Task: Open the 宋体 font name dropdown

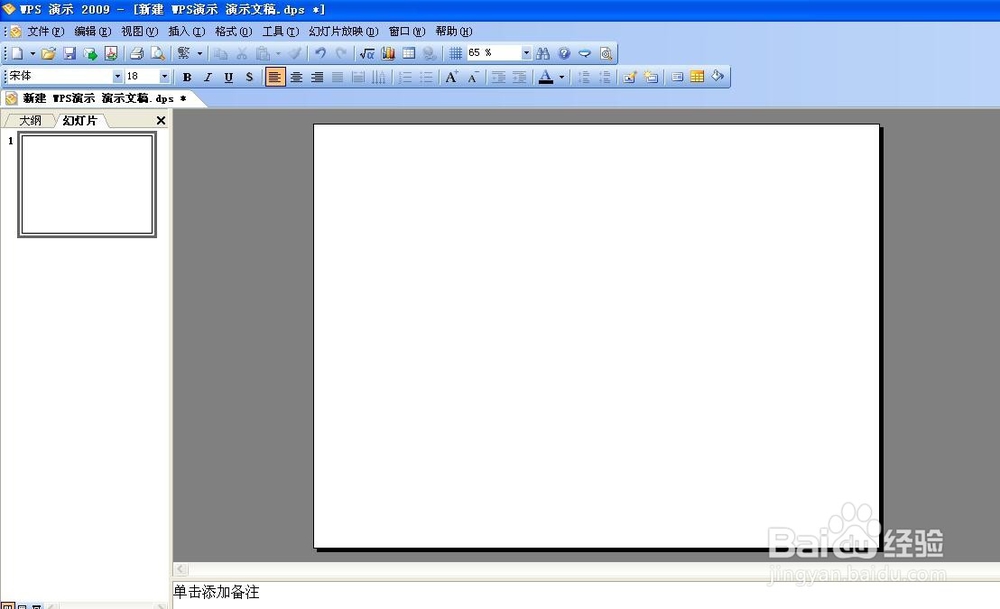Action: (x=117, y=77)
